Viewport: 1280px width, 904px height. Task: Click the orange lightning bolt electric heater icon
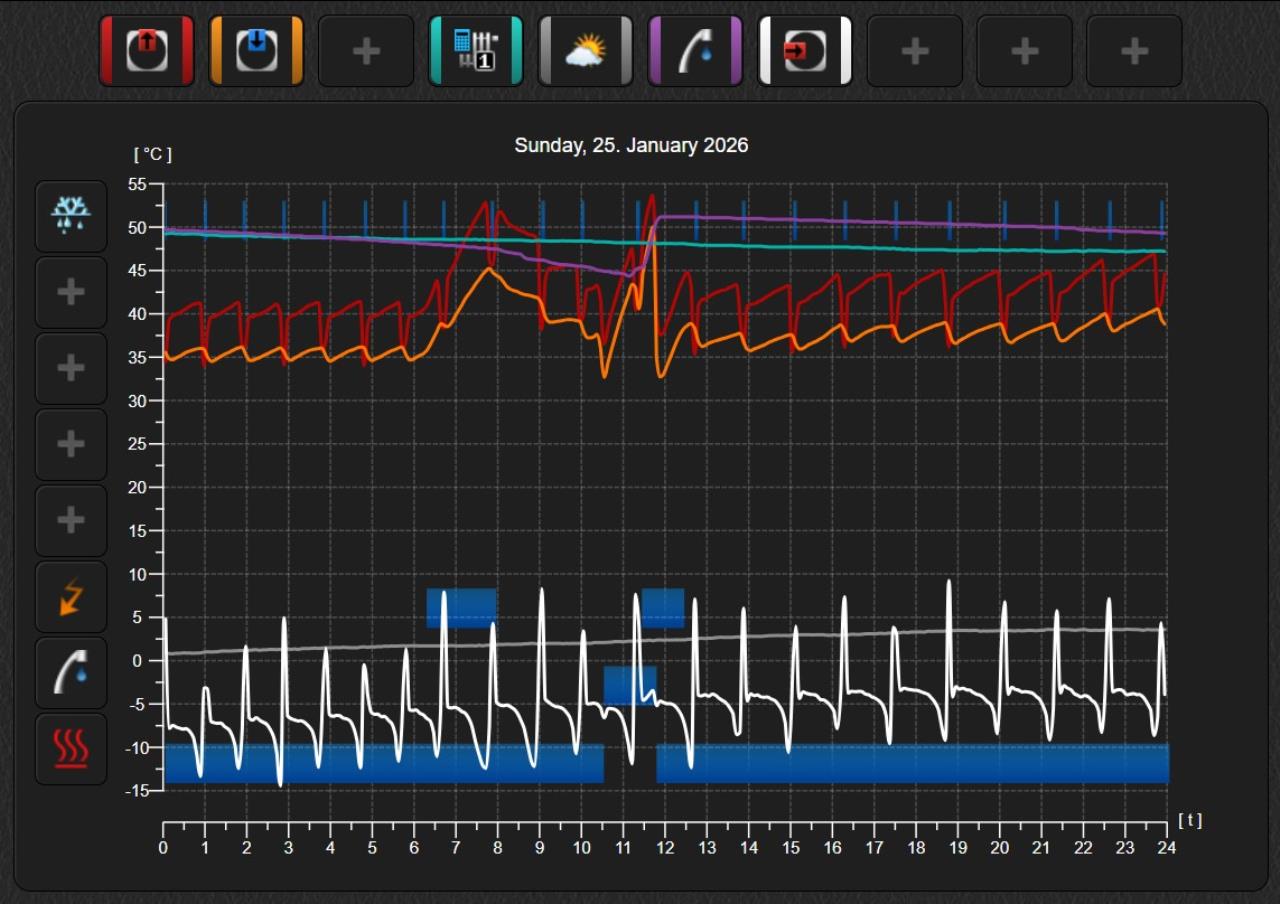[71, 596]
